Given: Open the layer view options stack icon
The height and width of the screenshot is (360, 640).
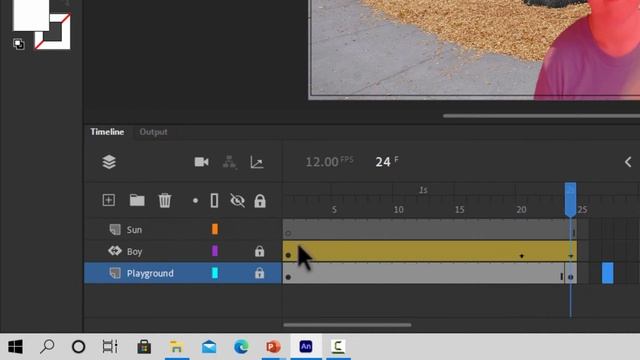Looking at the screenshot, I should click(x=109, y=162).
